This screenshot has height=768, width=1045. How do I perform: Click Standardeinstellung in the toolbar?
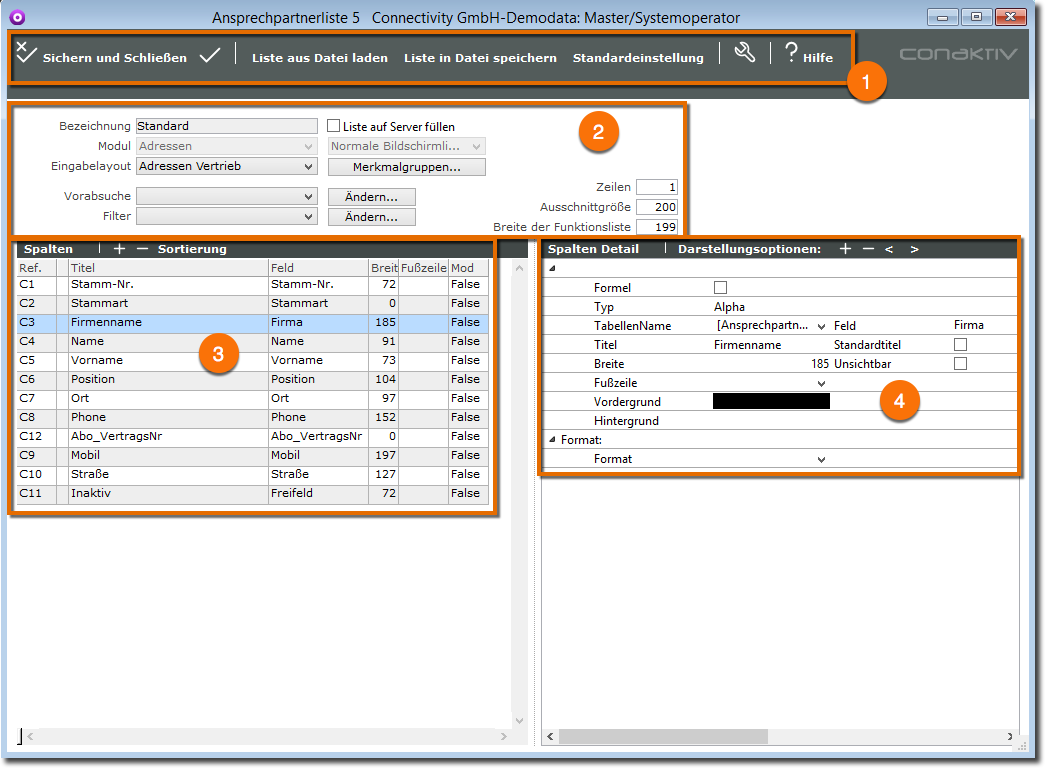(638, 58)
